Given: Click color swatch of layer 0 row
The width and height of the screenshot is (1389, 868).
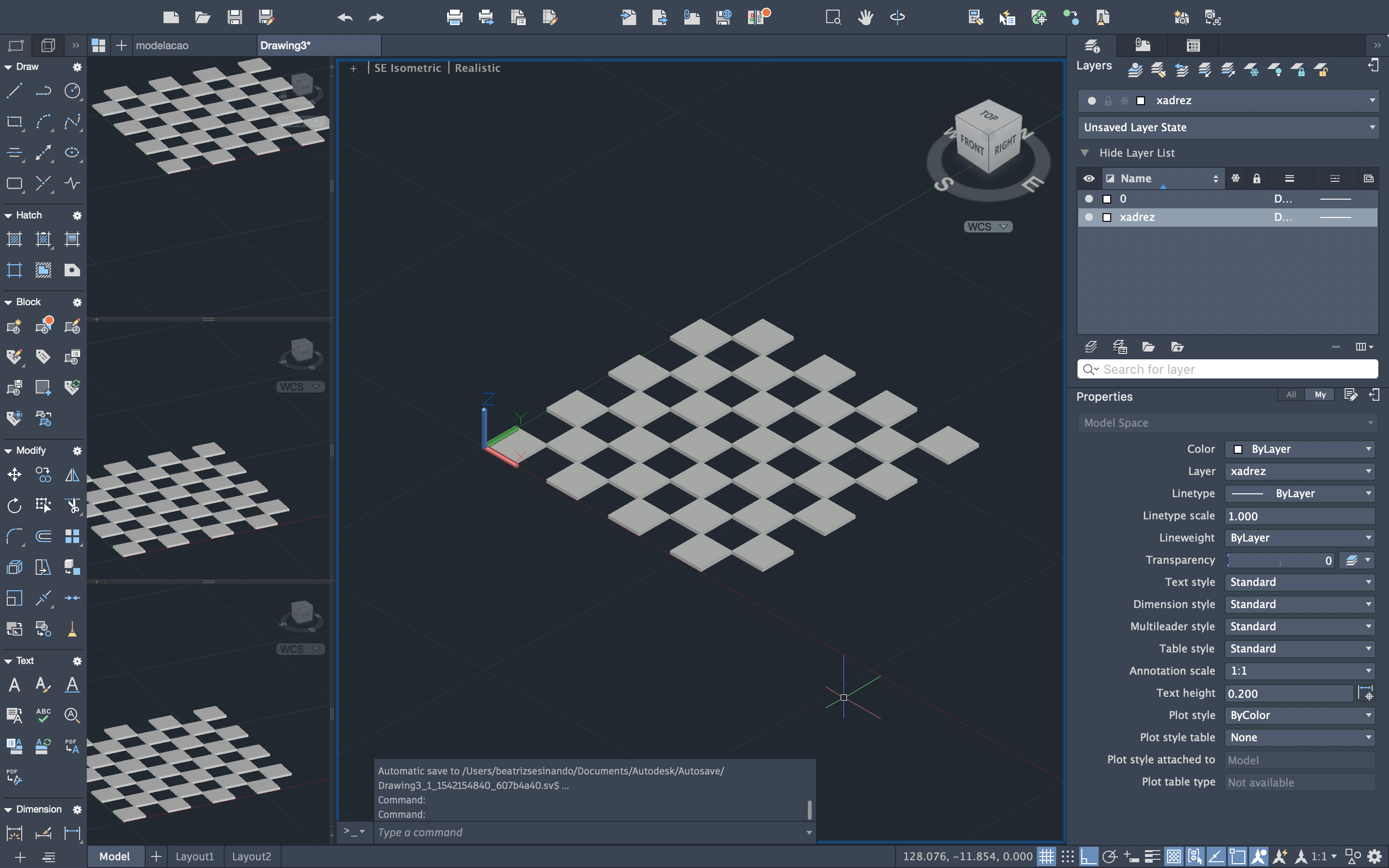Looking at the screenshot, I should pos(1107,199).
